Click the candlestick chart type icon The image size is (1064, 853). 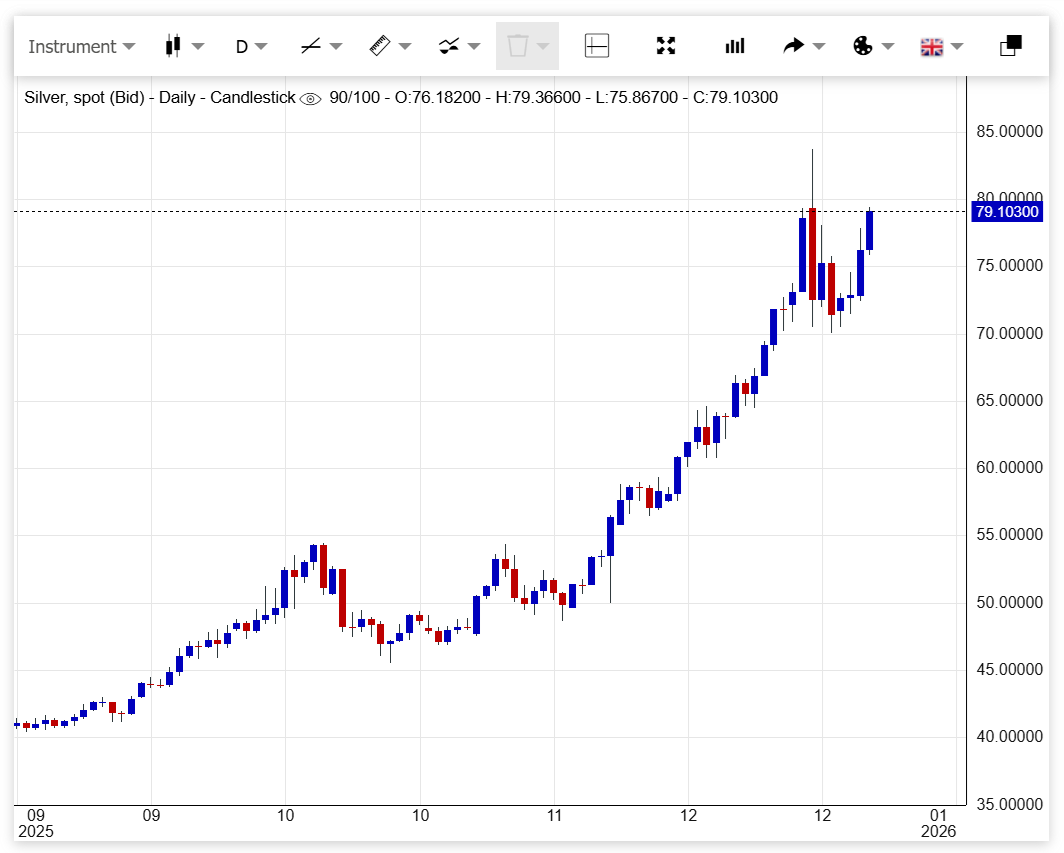(x=173, y=46)
